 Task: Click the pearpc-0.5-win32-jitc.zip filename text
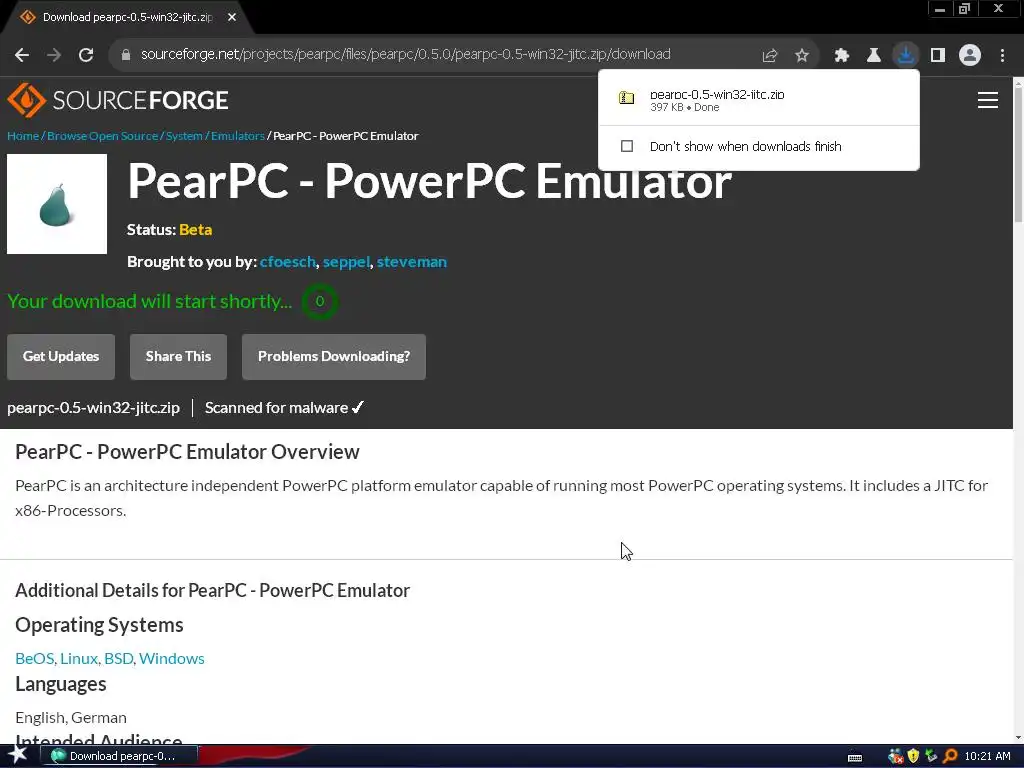click(x=93, y=408)
